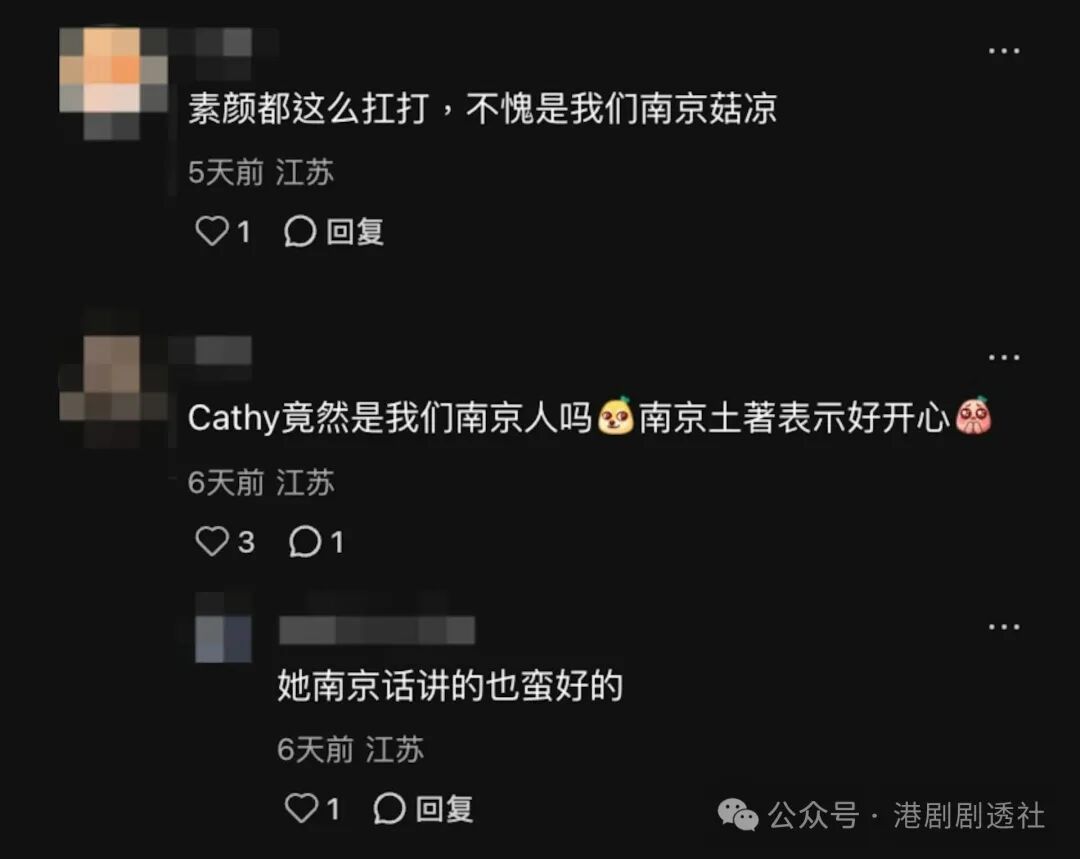Open replies bubble on the Cathy comment
The width and height of the screenshot is (1080, 859).
[x=304, y=541]
